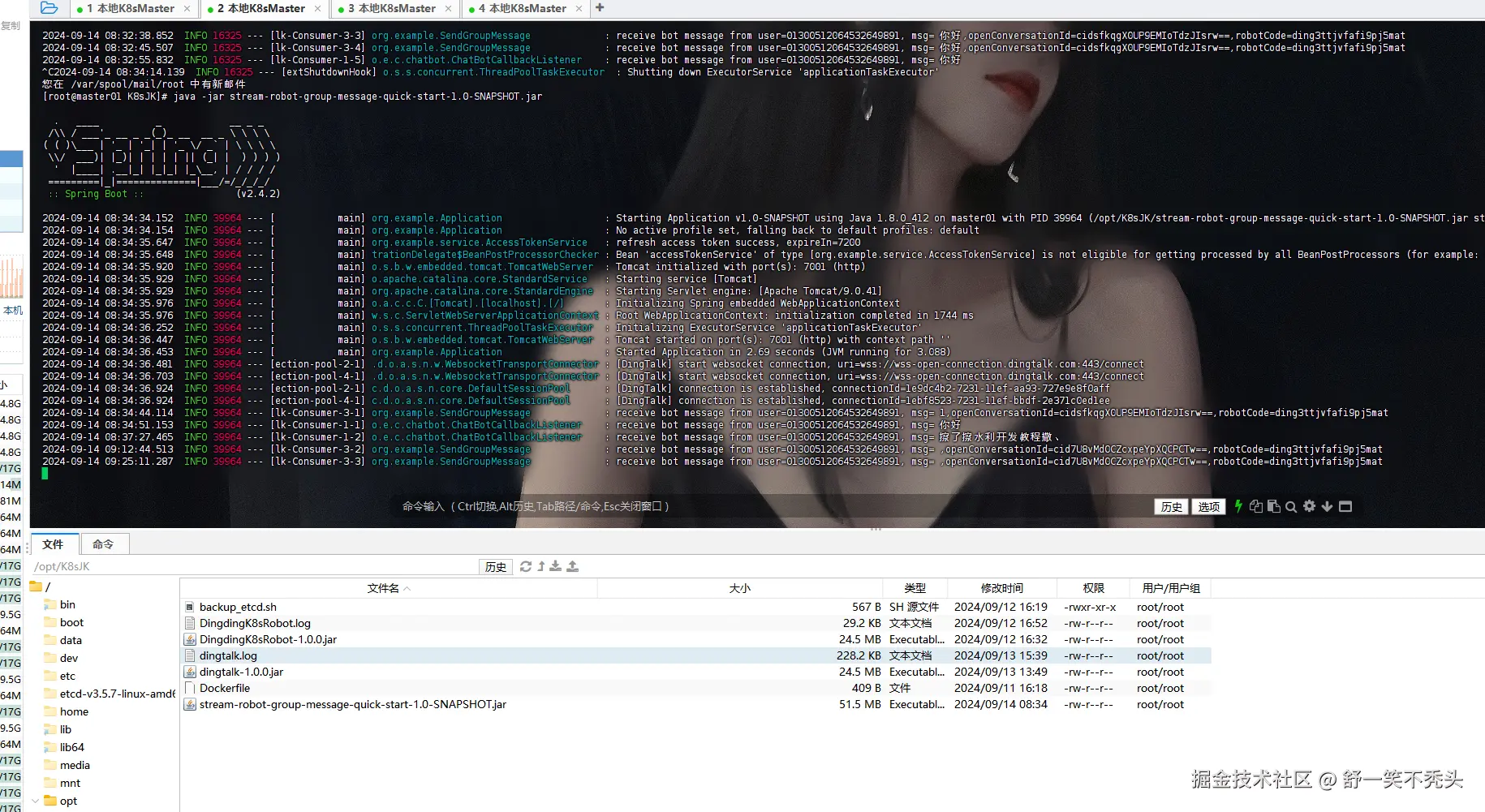Click the Dockerfile file icon
This screenshot has height=812, width=1485.
pyautogui.click(x=190, y=688)
